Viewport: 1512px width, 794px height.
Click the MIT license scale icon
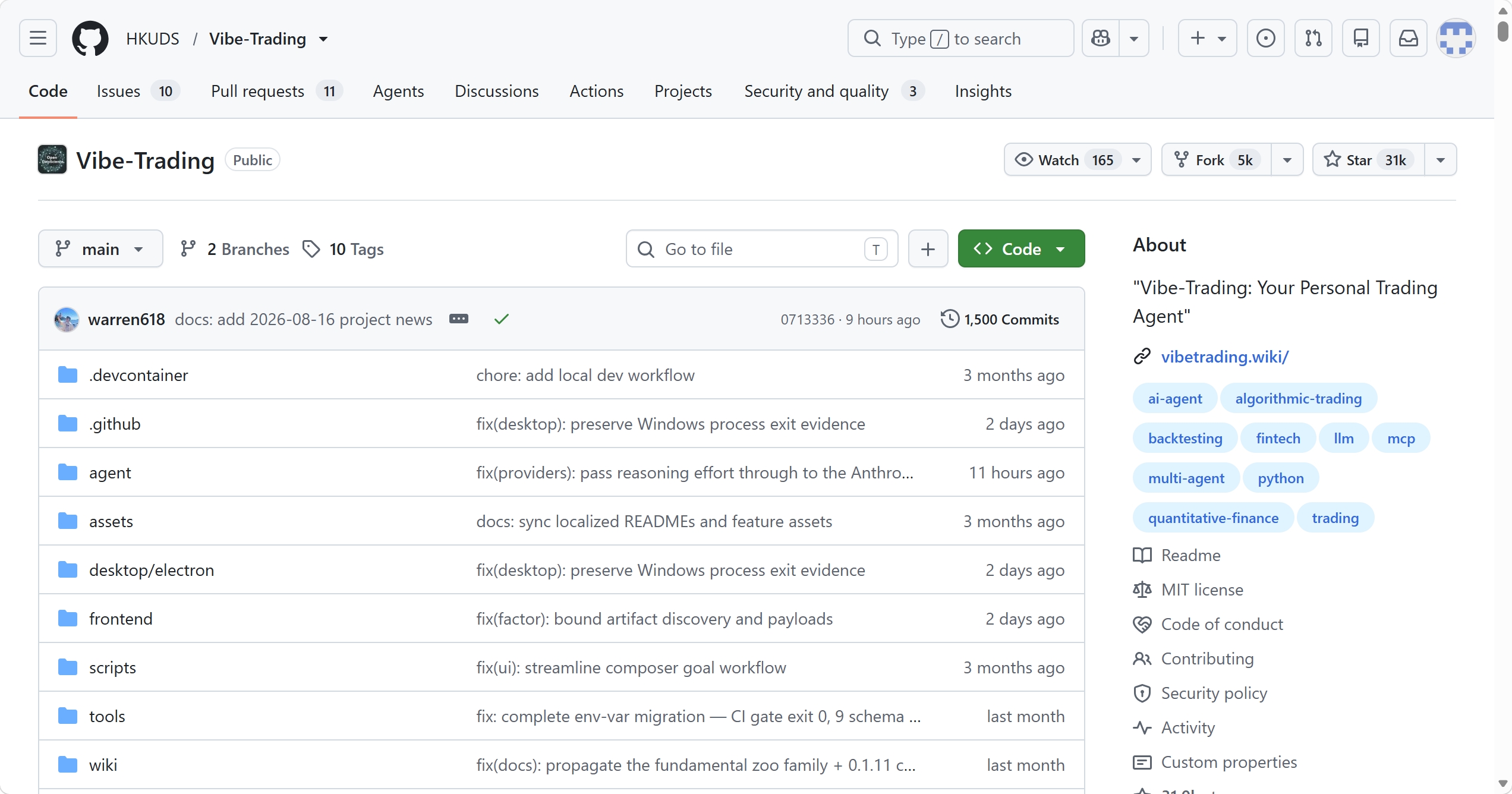tap(1142, 590)
